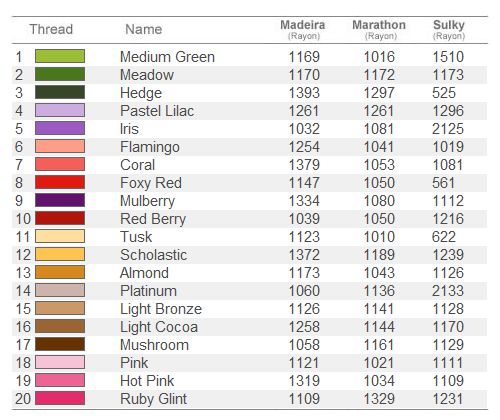Select the Light Cocoa thread name

(x=159, y=327)
